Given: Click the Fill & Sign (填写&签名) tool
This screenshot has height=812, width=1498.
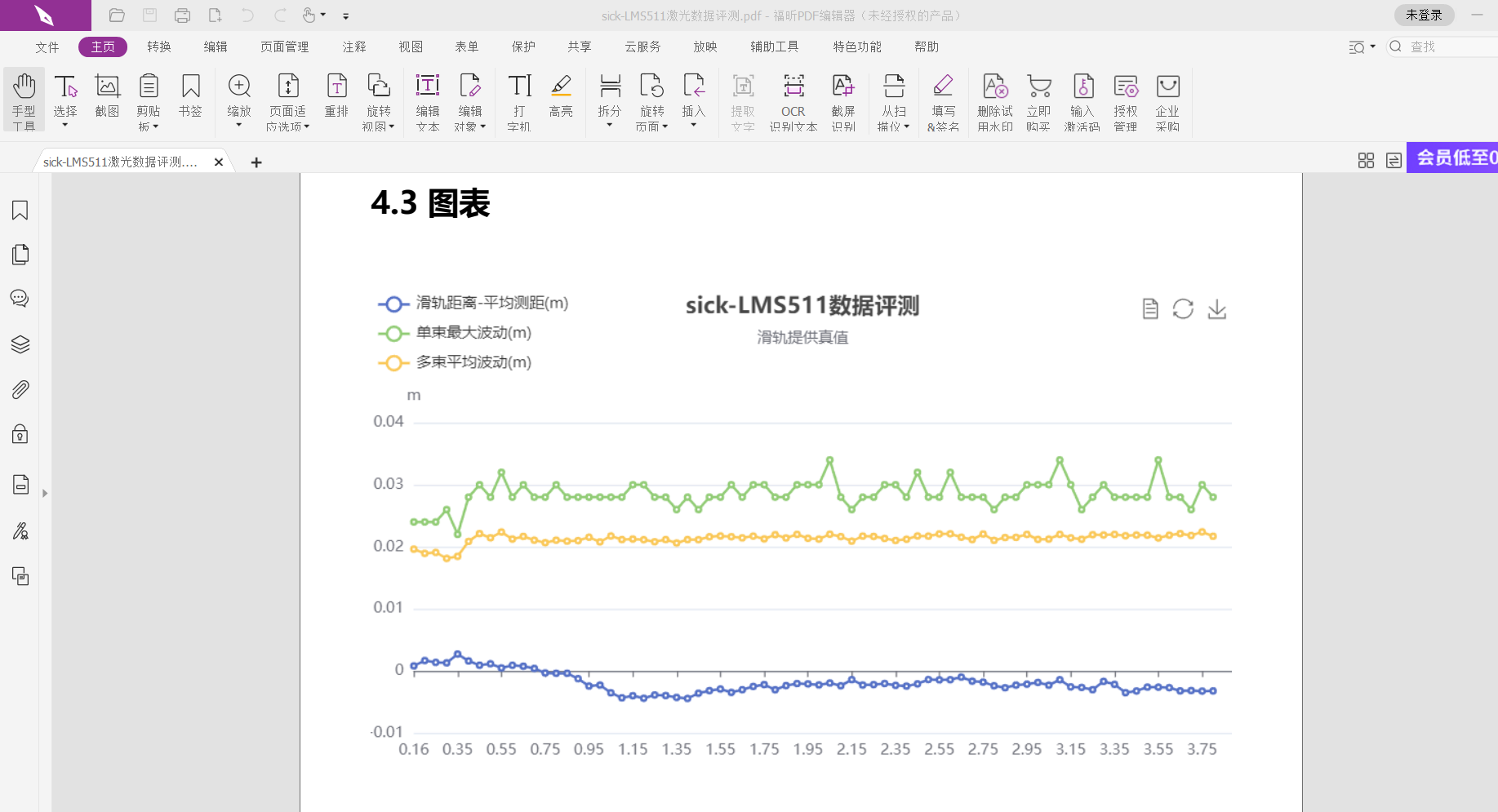Looking at the screenshot, I should (943, 100).
